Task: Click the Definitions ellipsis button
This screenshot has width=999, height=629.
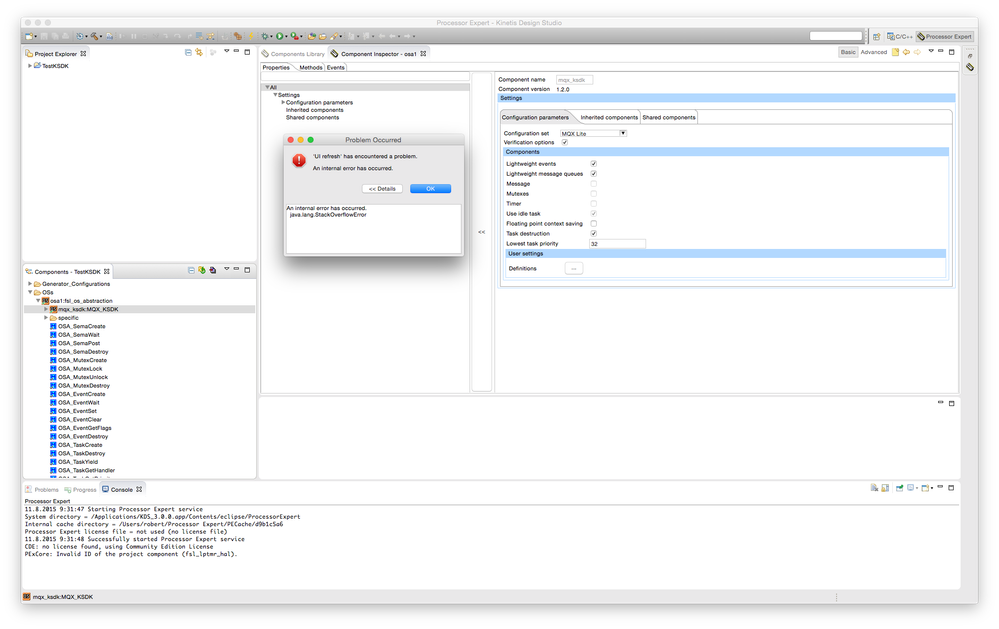Action: coord(573,268)
